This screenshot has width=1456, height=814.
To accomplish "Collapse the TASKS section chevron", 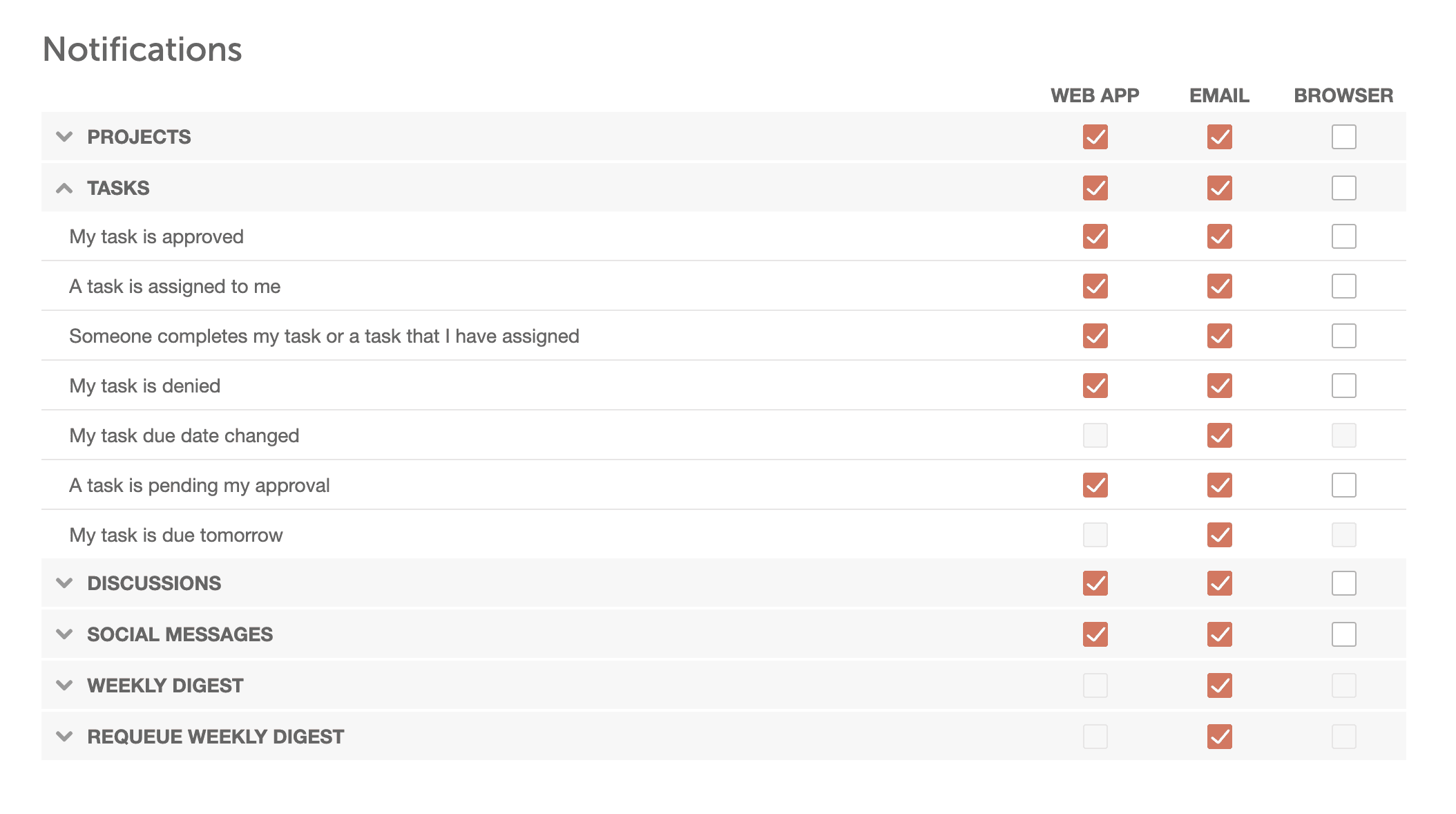I will pos(64,188).
